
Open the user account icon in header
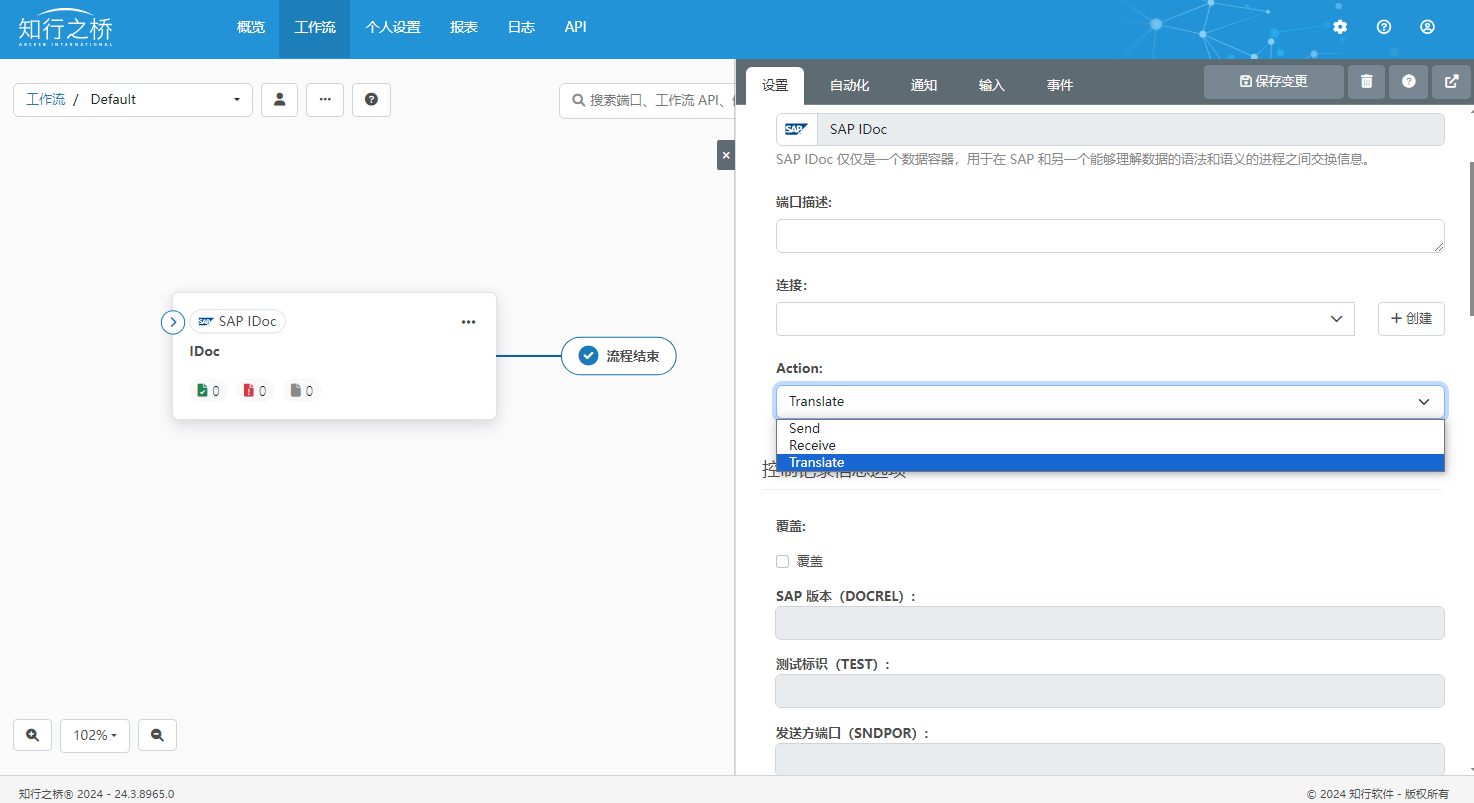click(x=1427, y=27)
